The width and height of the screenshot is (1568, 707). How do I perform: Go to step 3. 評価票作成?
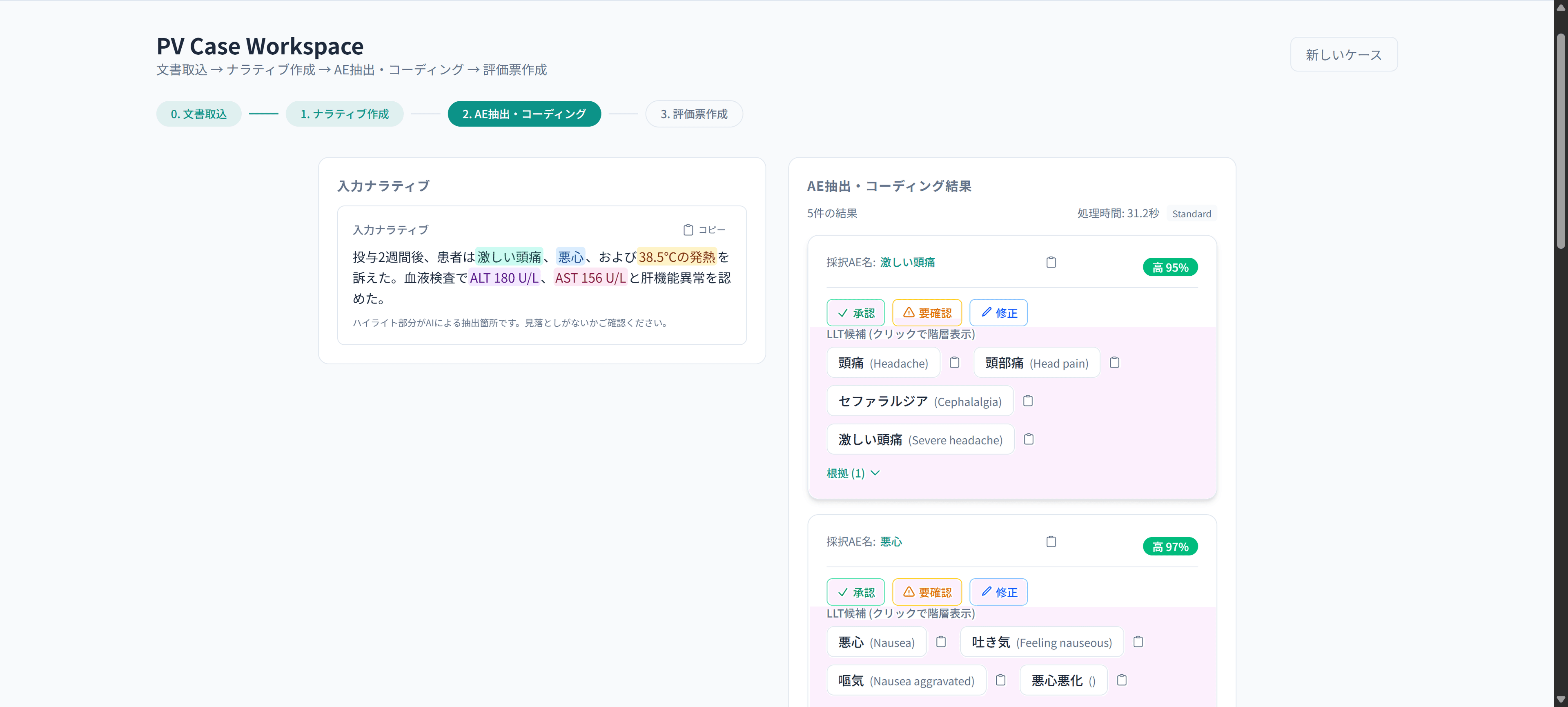click(694, 114)
